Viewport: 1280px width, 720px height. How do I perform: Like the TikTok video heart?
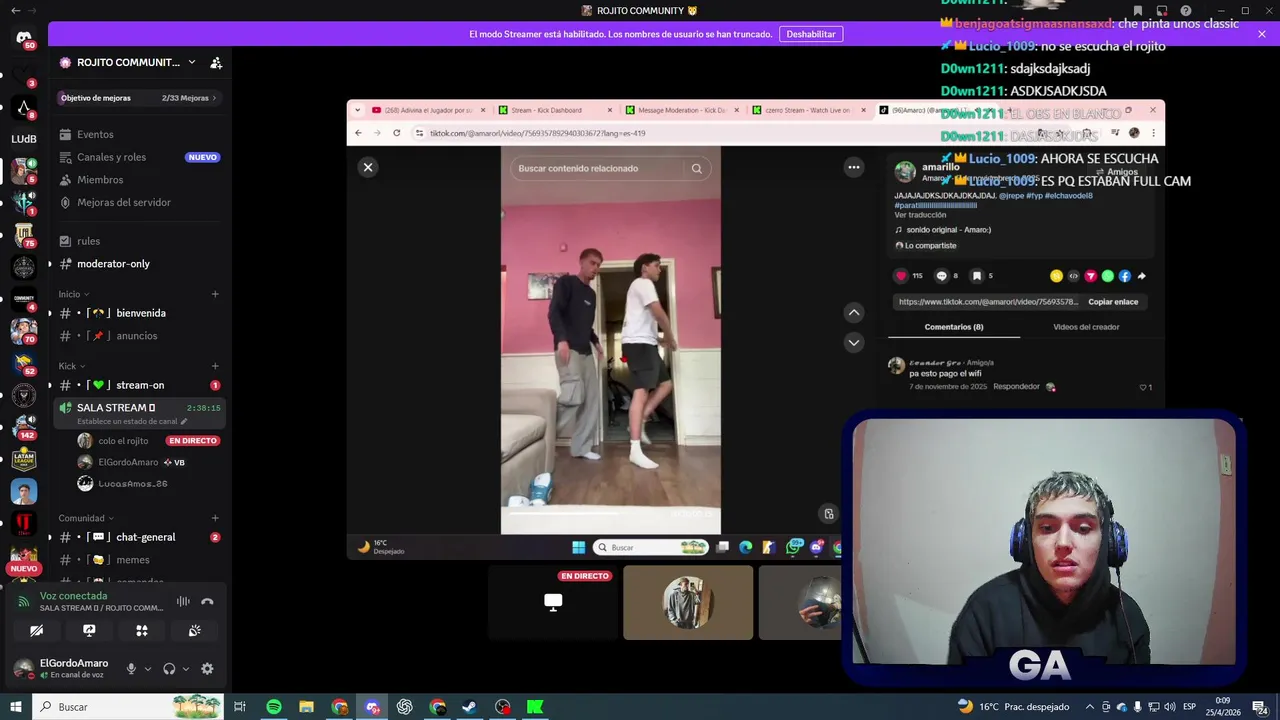[901, 276]
